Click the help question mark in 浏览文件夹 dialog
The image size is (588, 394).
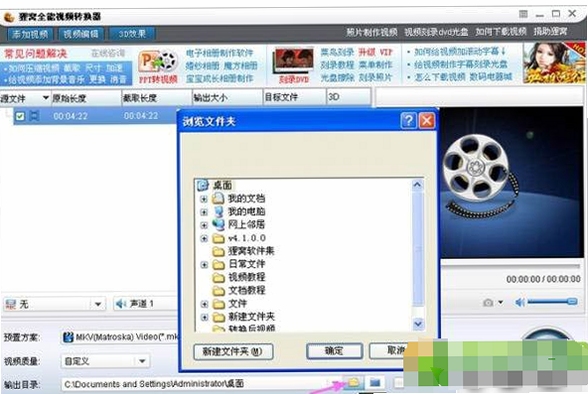click(x=408, y=121)
